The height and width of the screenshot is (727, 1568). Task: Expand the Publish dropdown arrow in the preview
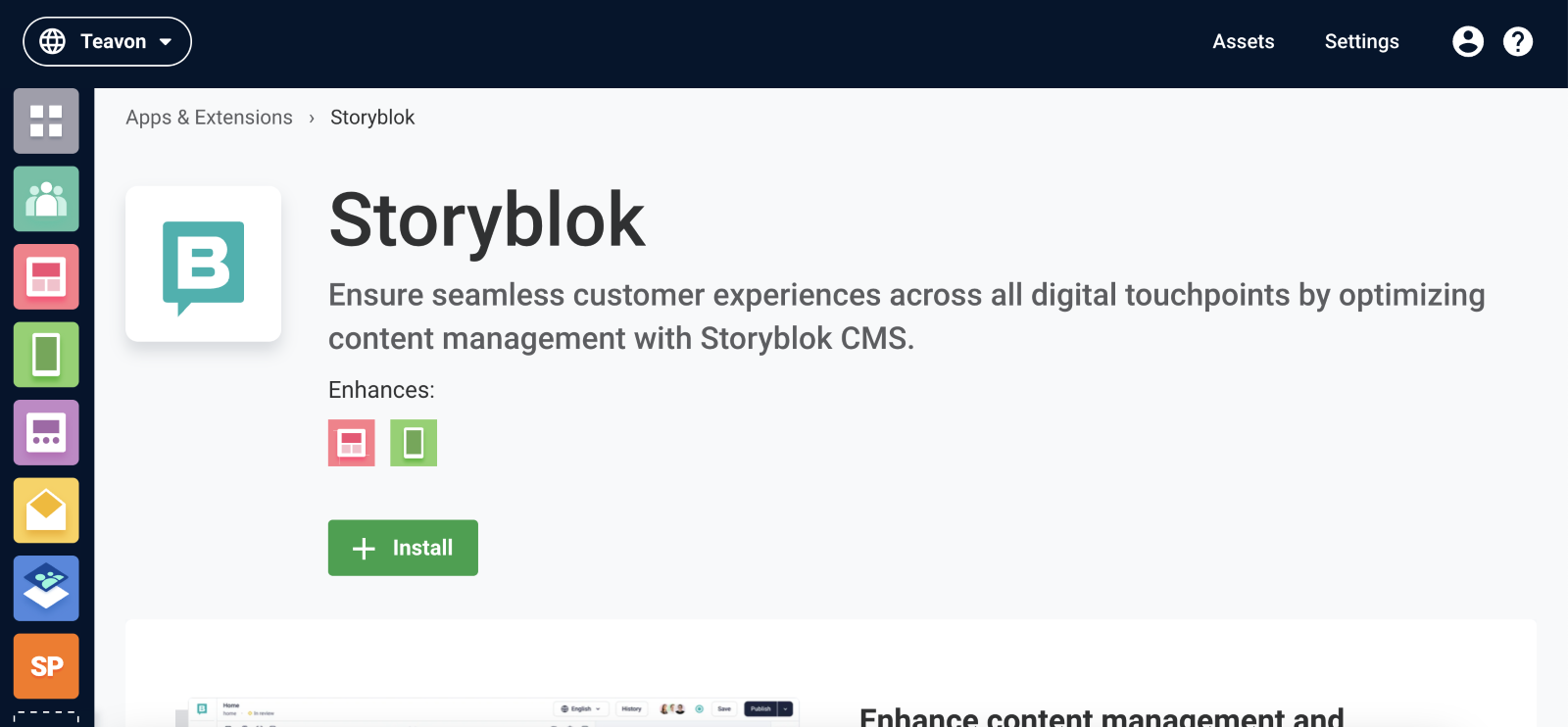tap(784, 708)
